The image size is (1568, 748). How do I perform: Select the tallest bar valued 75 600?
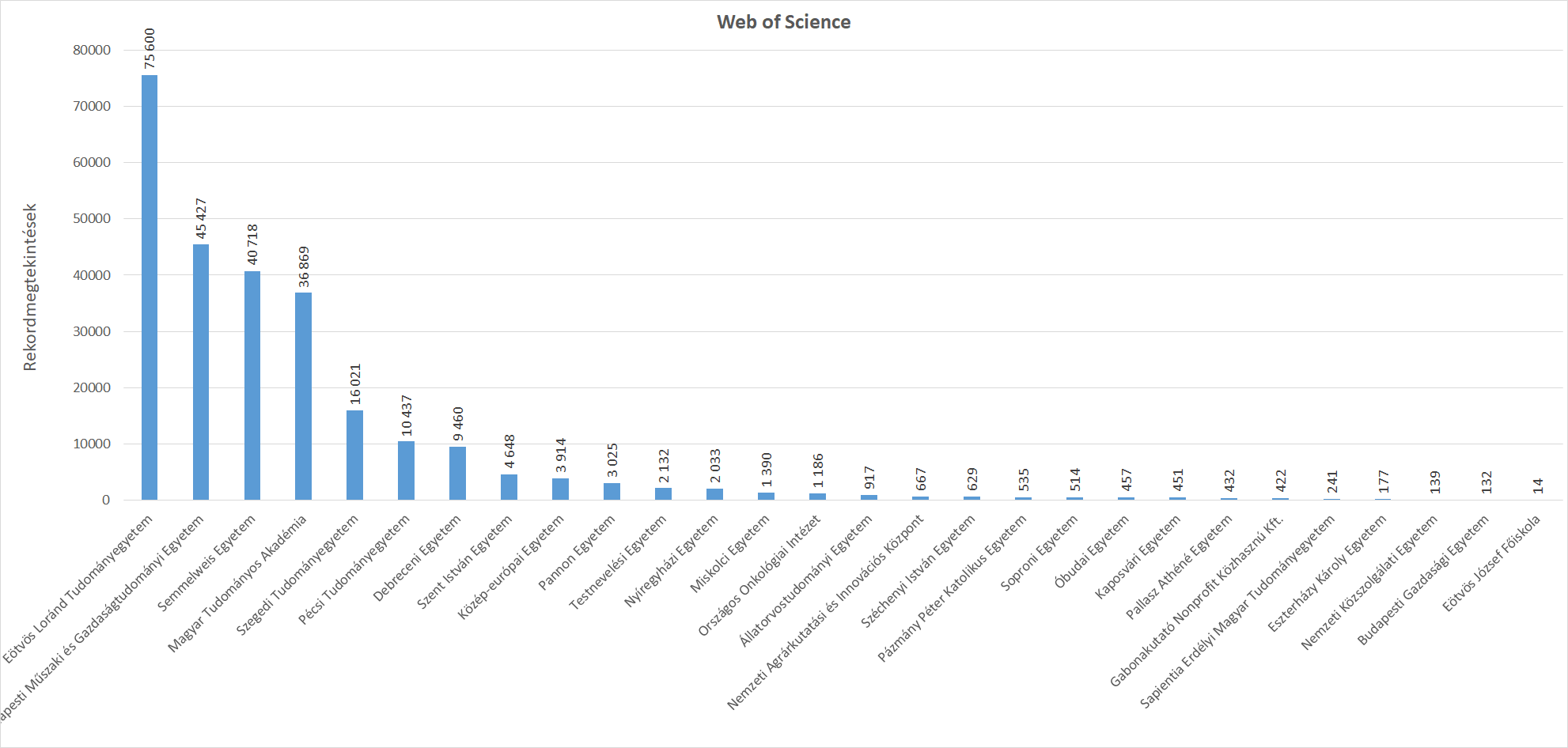coord(150,287)
